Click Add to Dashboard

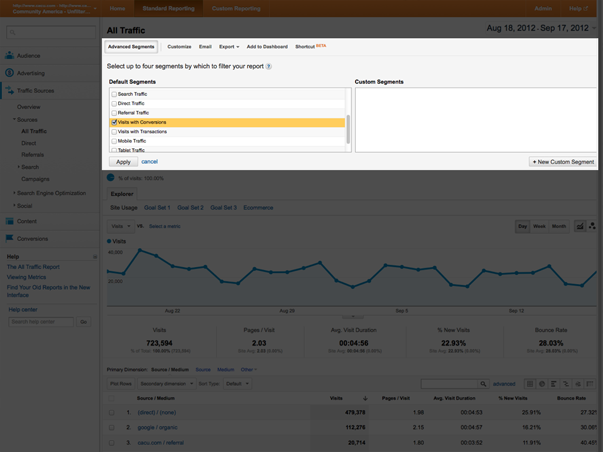pyautogui.click(x=267, y=47)
